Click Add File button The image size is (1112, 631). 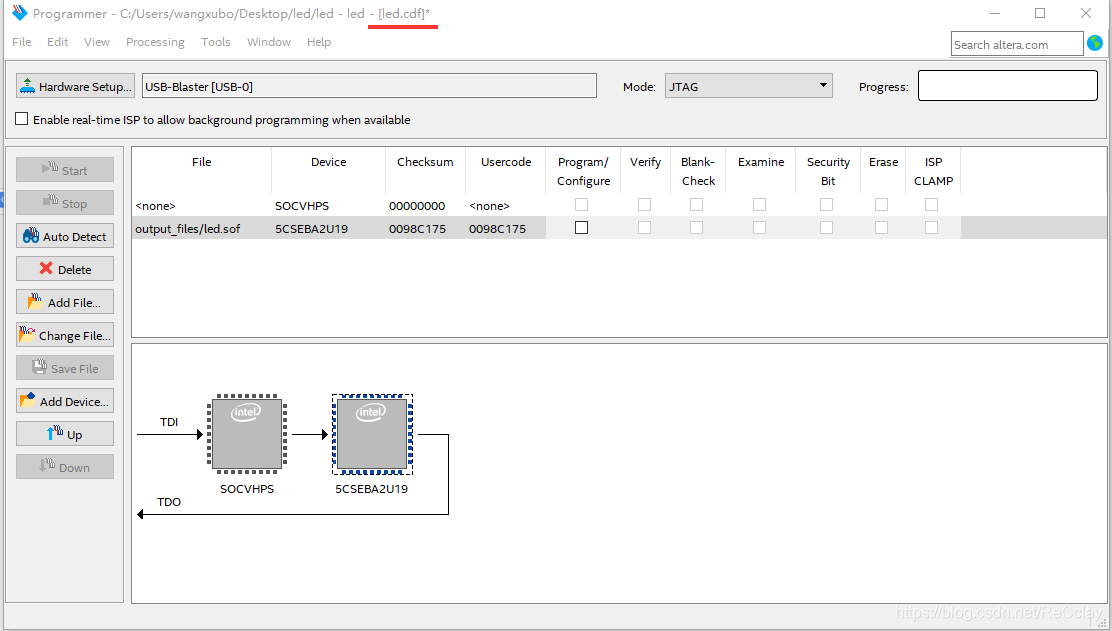tap(65, 302)
